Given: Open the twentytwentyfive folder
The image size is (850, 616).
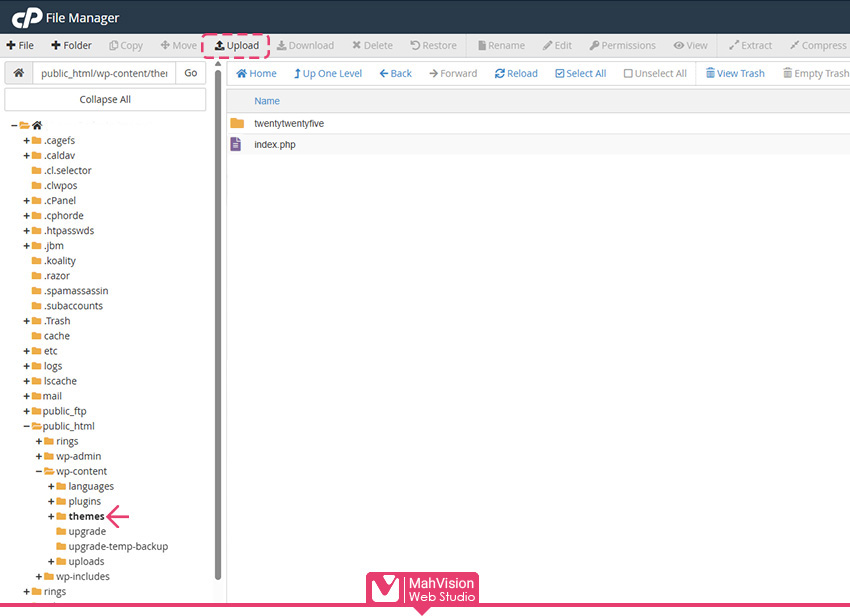Looking at the screenshot, I should pyautogui.click(x=288, y=123).
